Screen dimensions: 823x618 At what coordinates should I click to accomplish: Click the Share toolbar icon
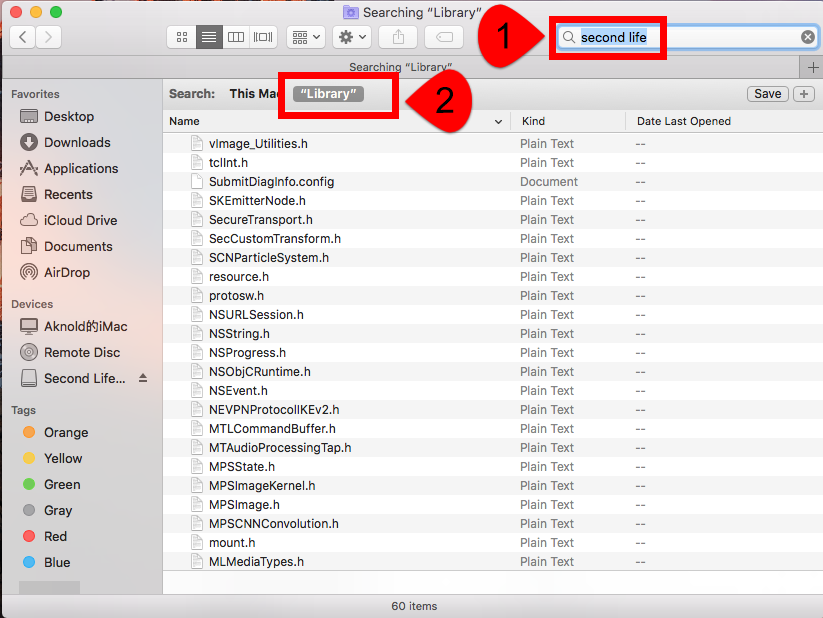(x=398, y=37)
